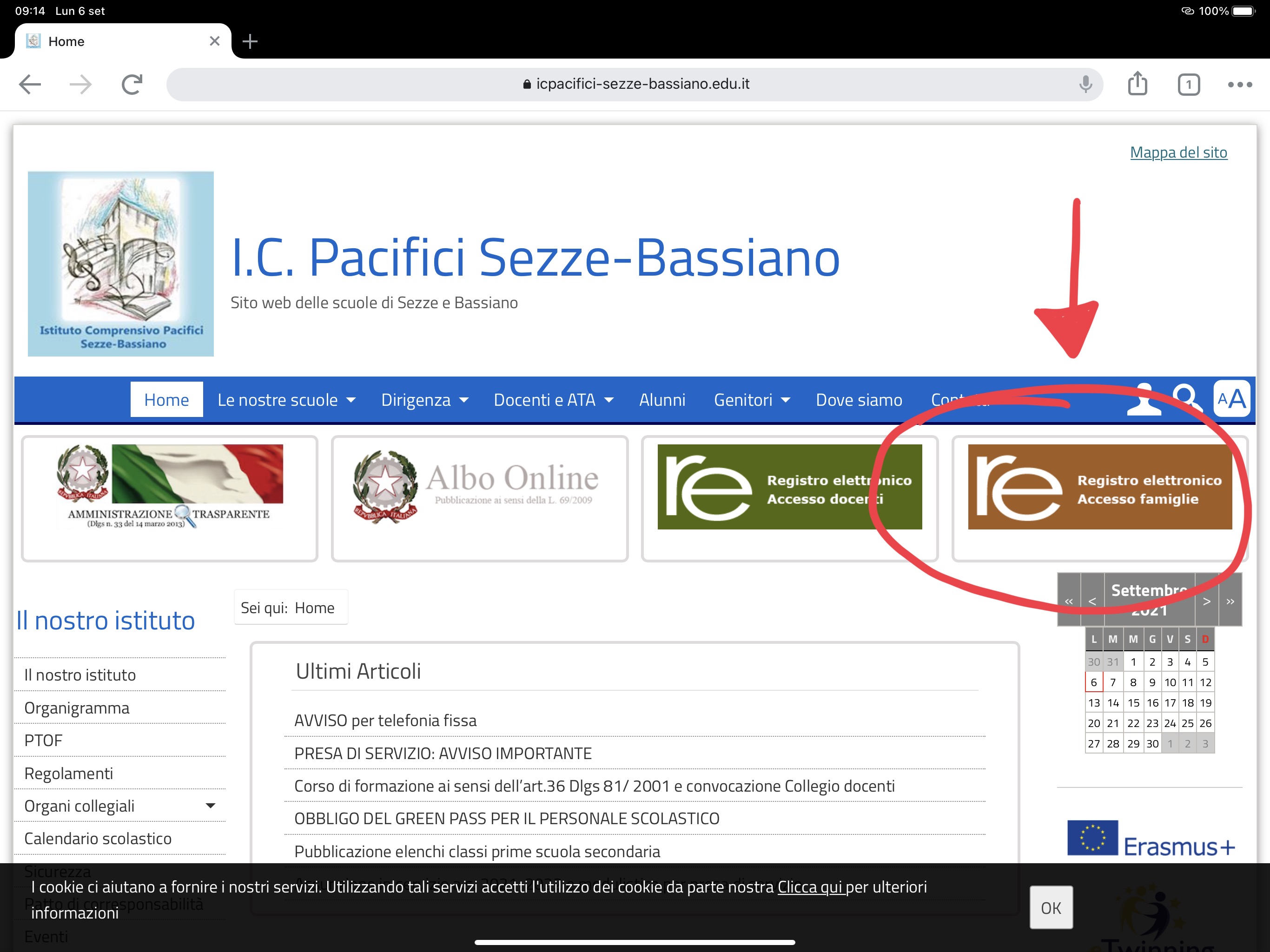Open PTOF in the sidebar
The image size is (1270, 952).
pyautogui.click(x=120, y=740)
